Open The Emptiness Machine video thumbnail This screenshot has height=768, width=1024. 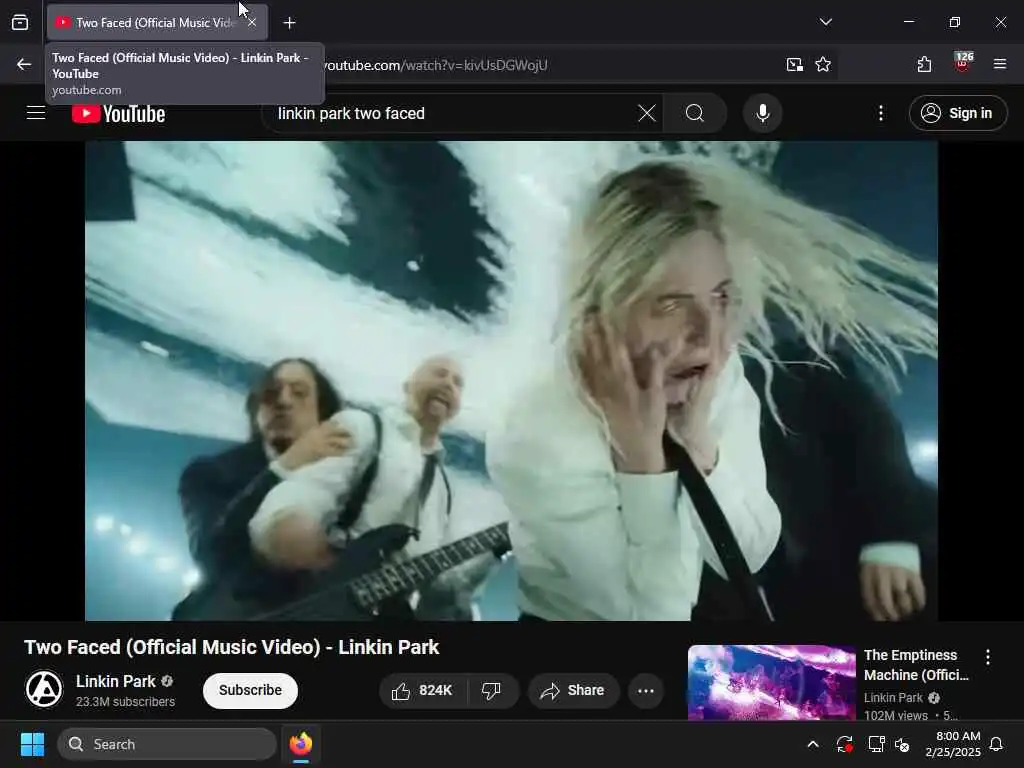point(772,682)
